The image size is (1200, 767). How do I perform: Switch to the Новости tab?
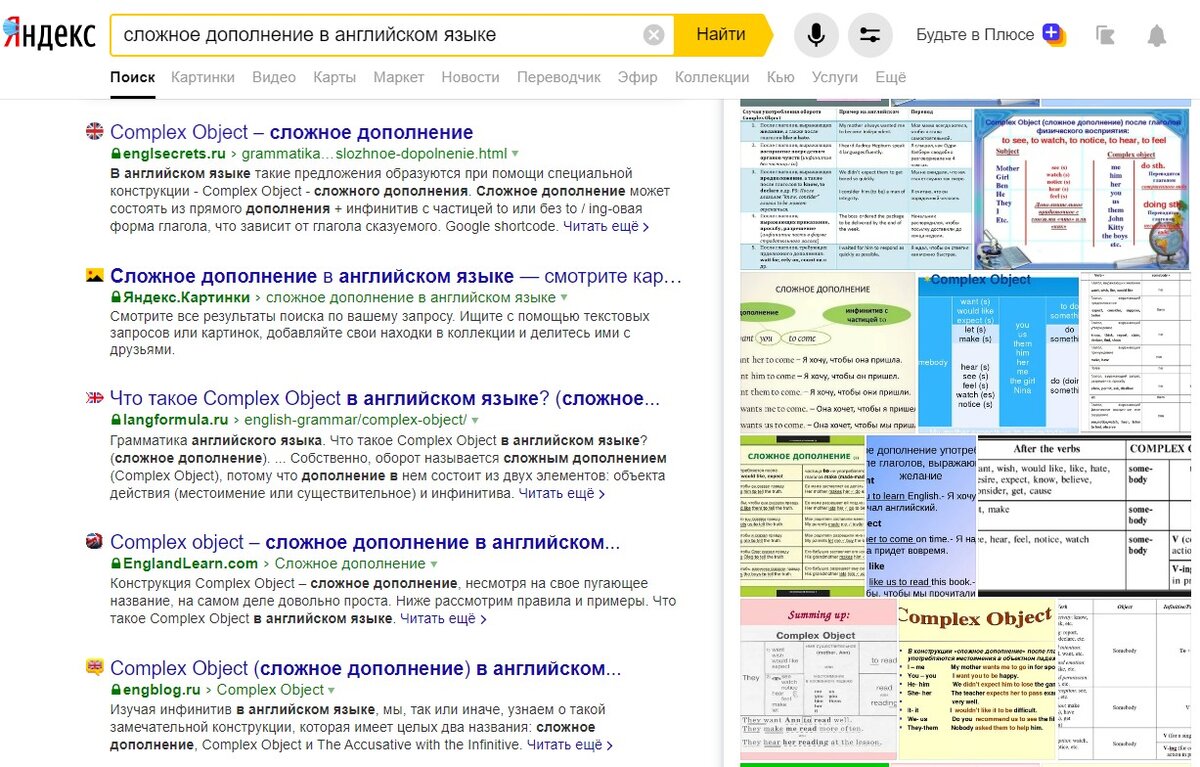tap(470, 77)
